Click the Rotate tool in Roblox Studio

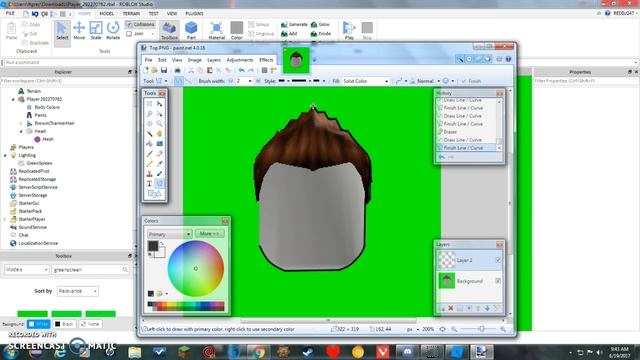click(x=113, y=31)
